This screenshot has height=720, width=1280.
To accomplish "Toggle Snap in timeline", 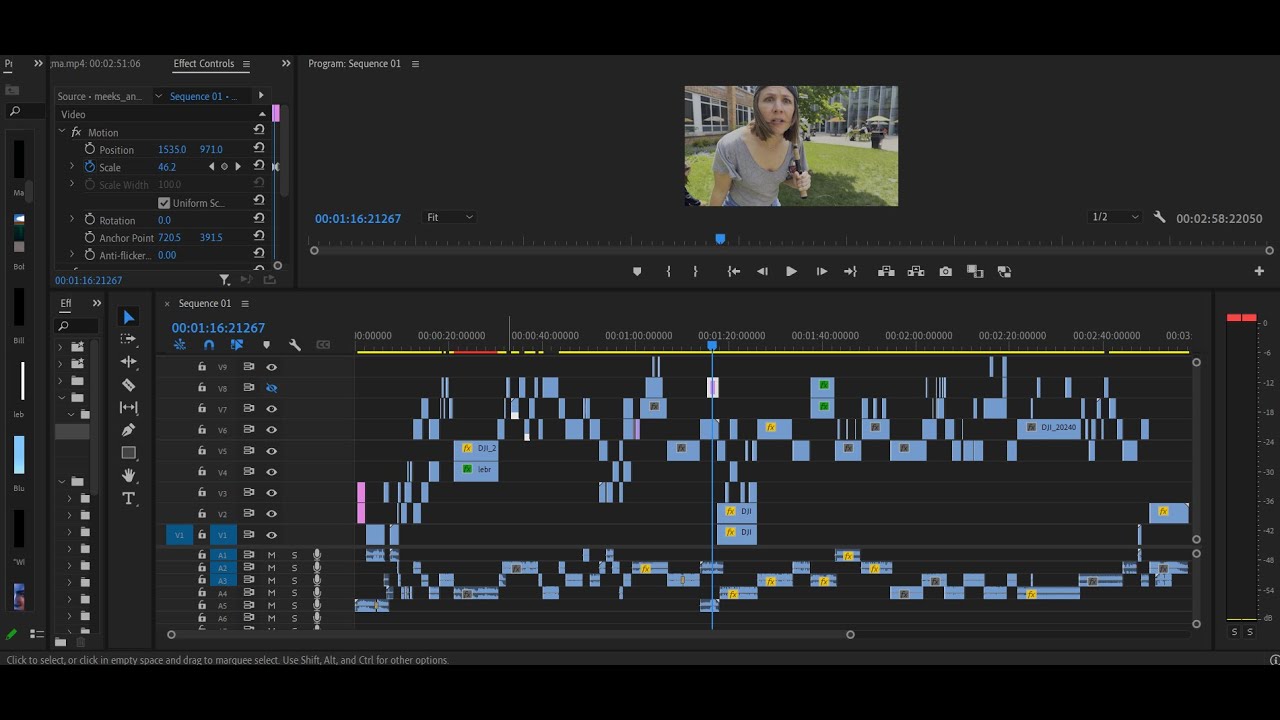I will pos(209,345).
